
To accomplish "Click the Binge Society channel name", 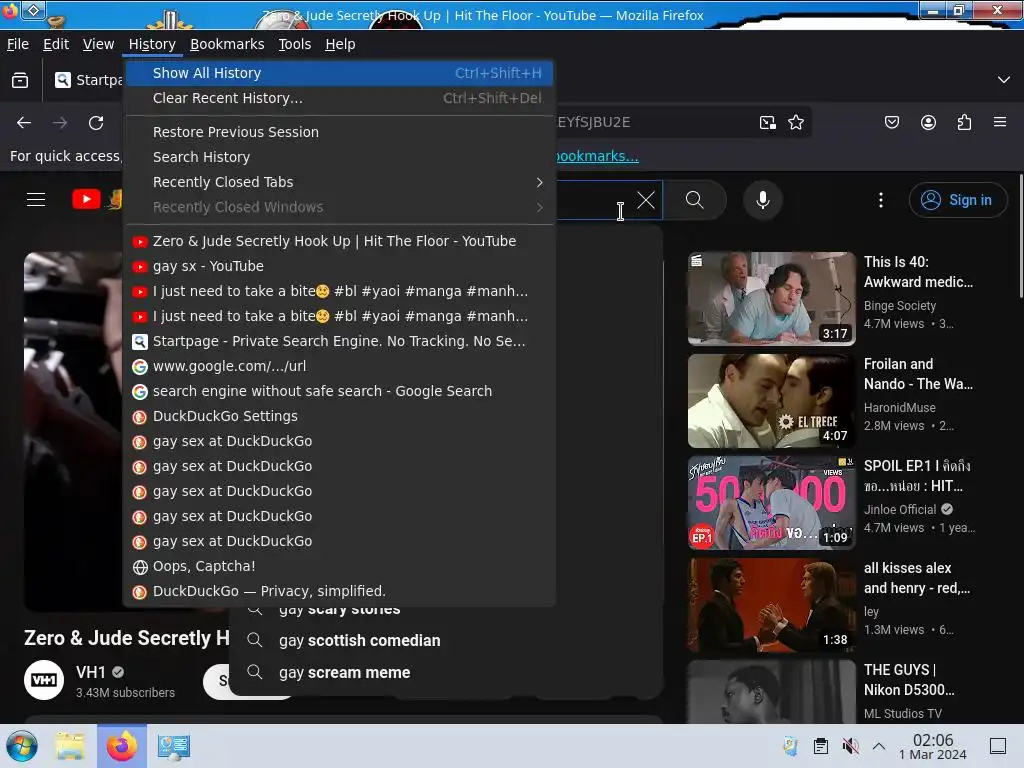I will (900, 306).
